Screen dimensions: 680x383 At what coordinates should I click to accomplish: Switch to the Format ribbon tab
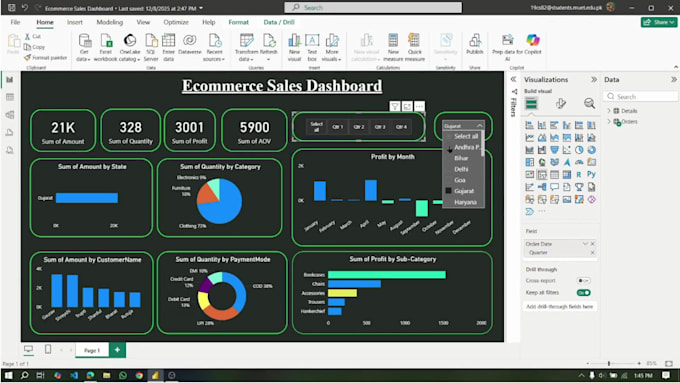pyautogui.click(x=239, y=22)
